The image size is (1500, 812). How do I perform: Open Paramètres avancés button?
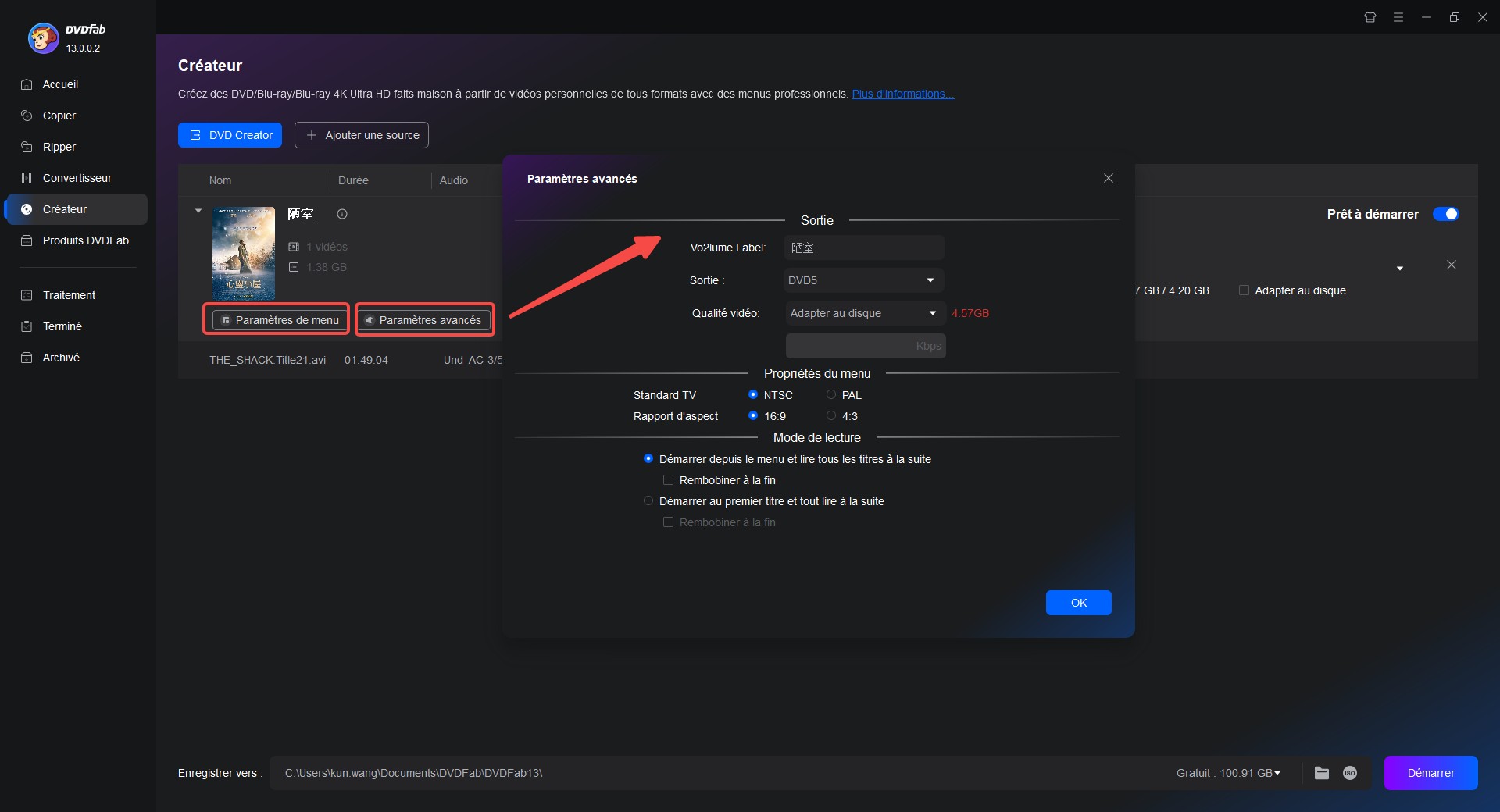click(425, 320)
